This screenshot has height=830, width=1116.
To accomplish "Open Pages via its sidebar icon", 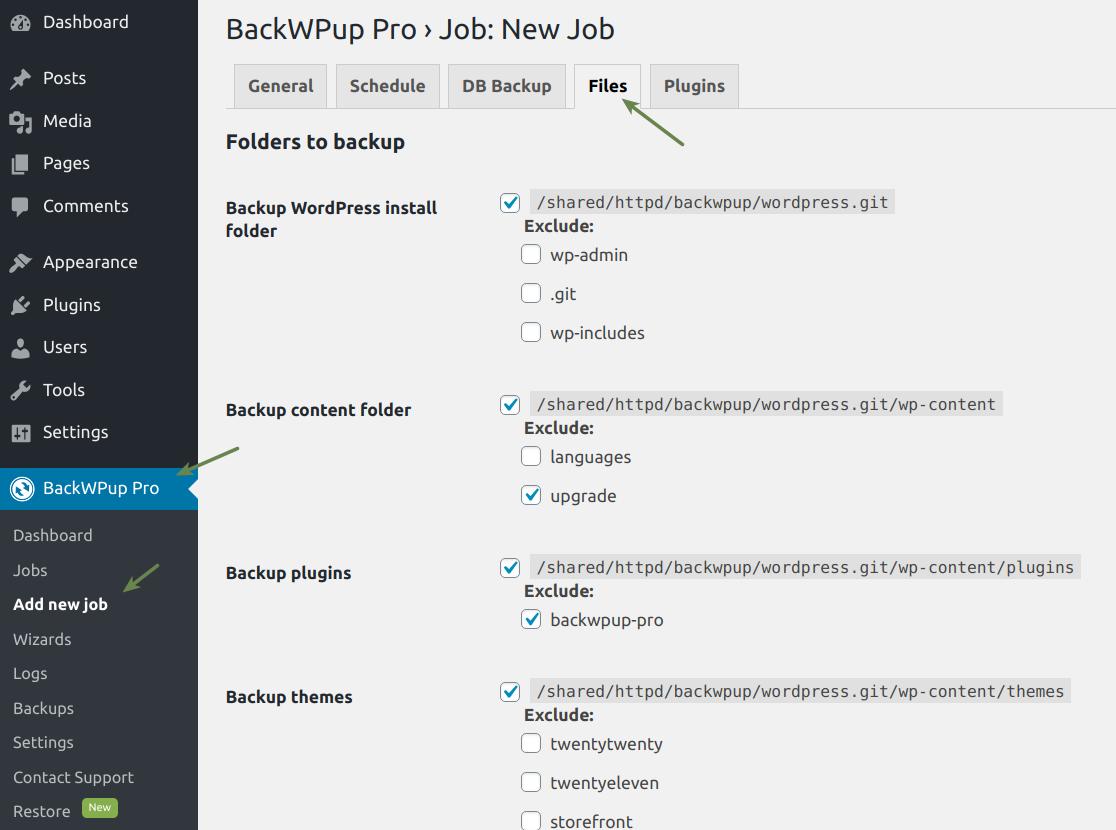I will 22,163.
